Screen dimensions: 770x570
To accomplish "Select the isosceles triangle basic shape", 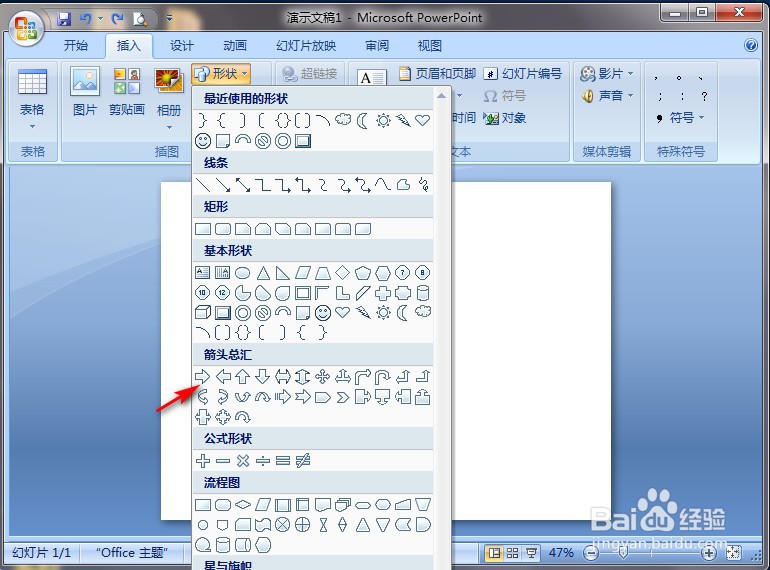I will pos(263,273).
